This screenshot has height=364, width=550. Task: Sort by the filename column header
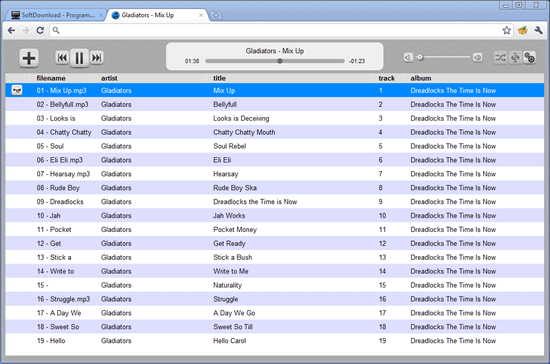tap(51, 78)
